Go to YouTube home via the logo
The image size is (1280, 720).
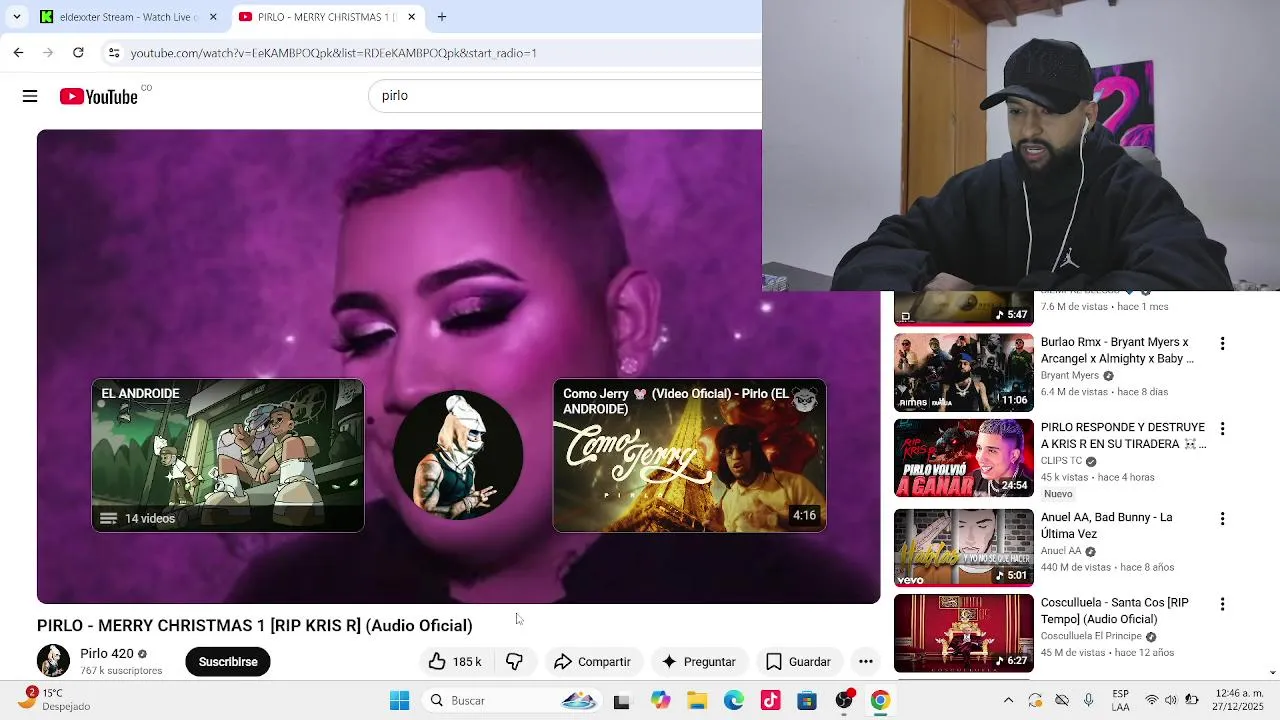tap(99, 96)
